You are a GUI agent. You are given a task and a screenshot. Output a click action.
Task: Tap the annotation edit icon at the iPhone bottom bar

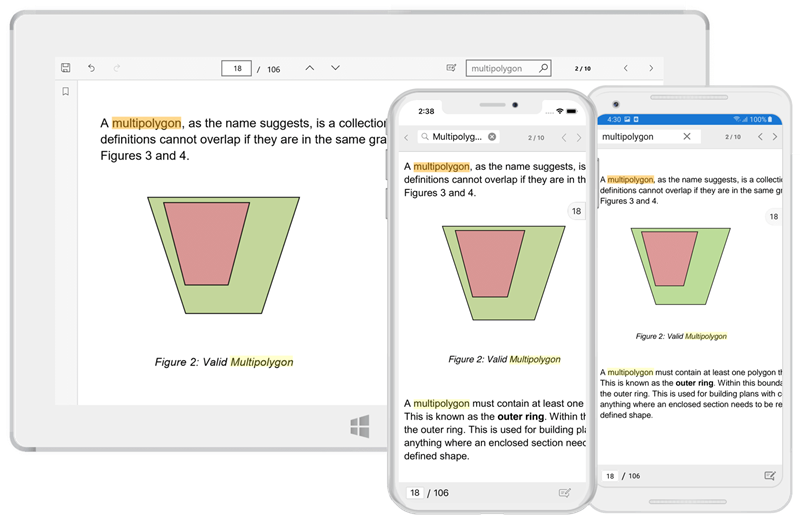[565, 492]
